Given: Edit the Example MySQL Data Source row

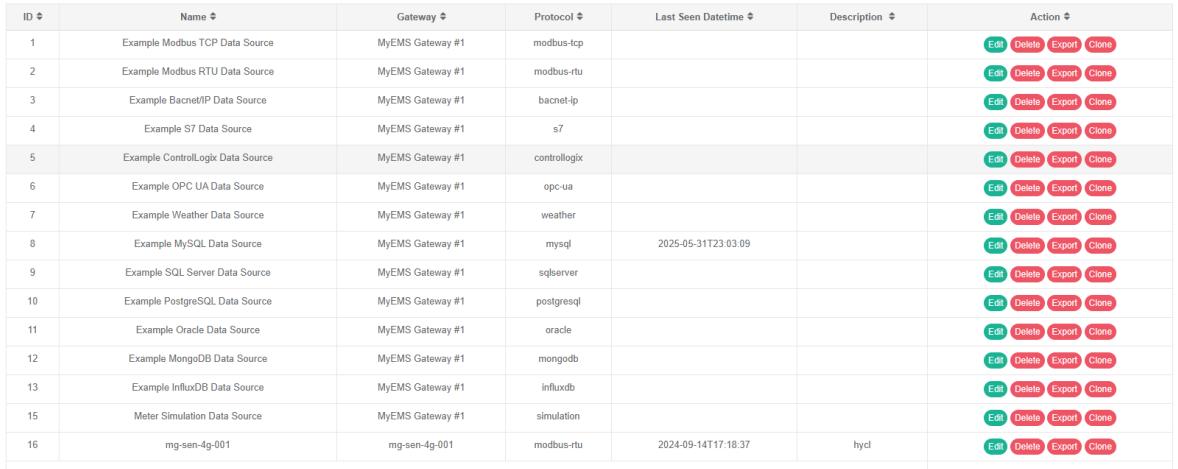Looking at the screenshot, I should point(995,244).
